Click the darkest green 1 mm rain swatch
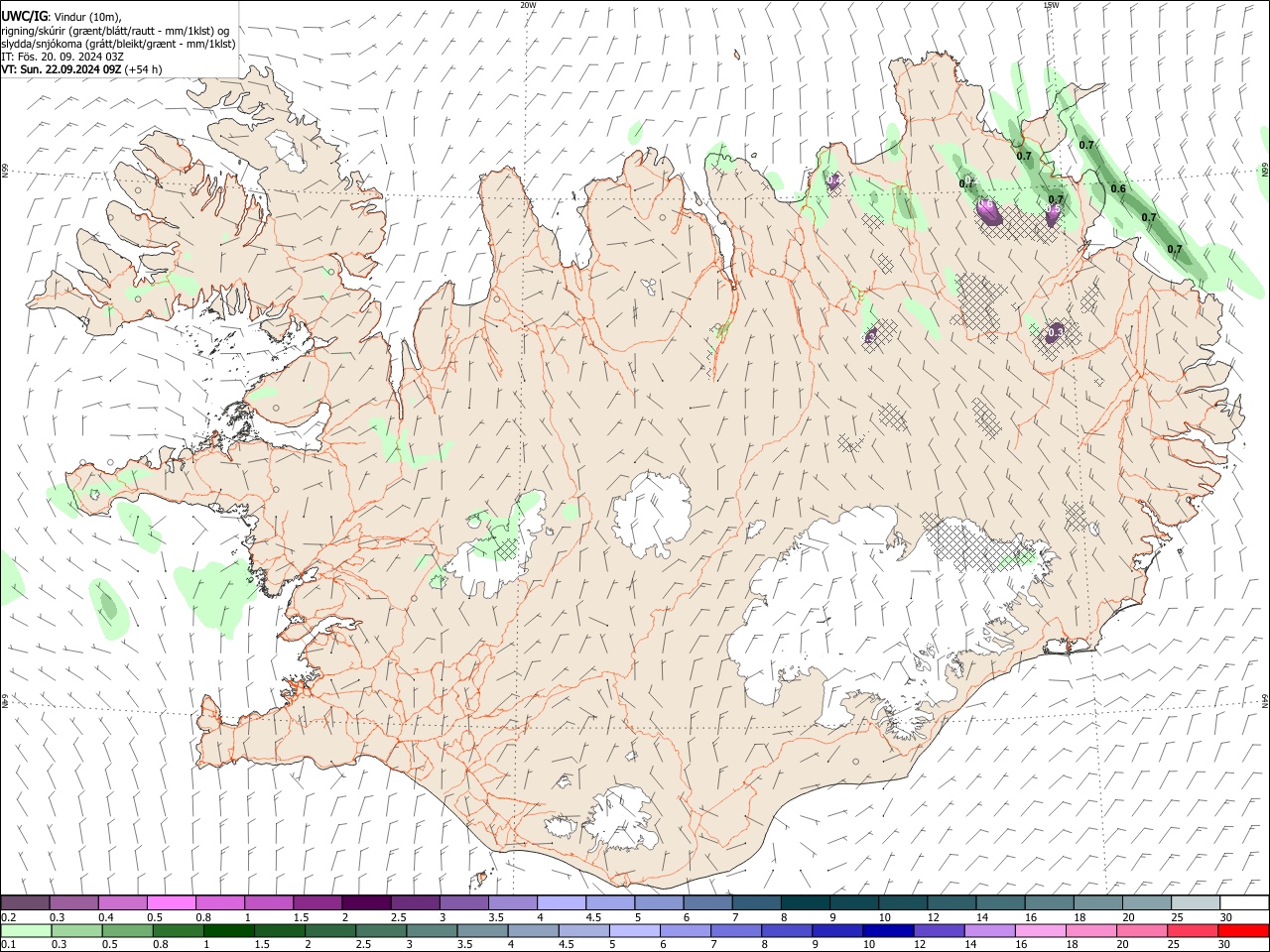The width and height of the screenshot is (1270, 952). click(229, 931)
